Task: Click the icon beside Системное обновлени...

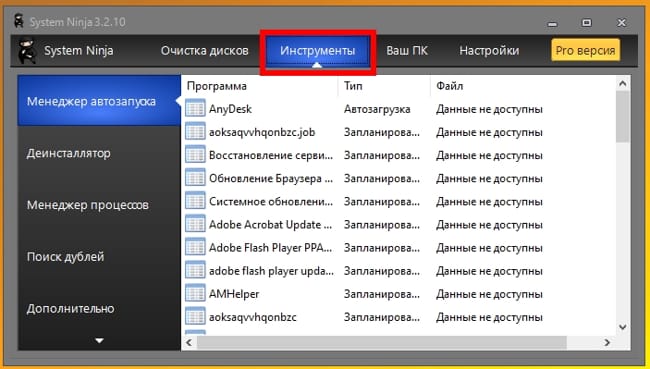Action: tap(195, 201)
